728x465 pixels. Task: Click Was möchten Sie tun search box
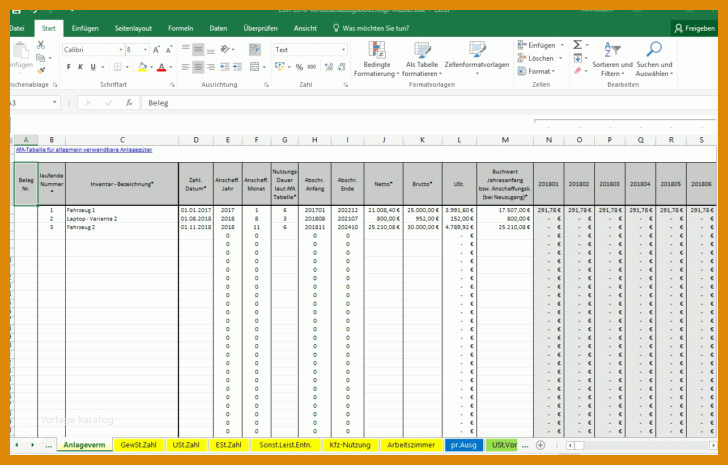(x=371, y=28)
